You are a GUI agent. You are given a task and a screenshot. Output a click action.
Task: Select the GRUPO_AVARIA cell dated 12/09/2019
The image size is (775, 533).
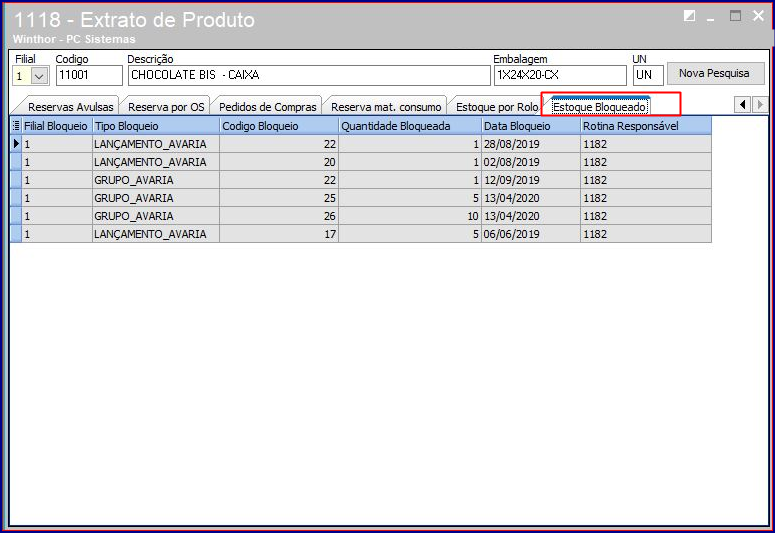156,180
